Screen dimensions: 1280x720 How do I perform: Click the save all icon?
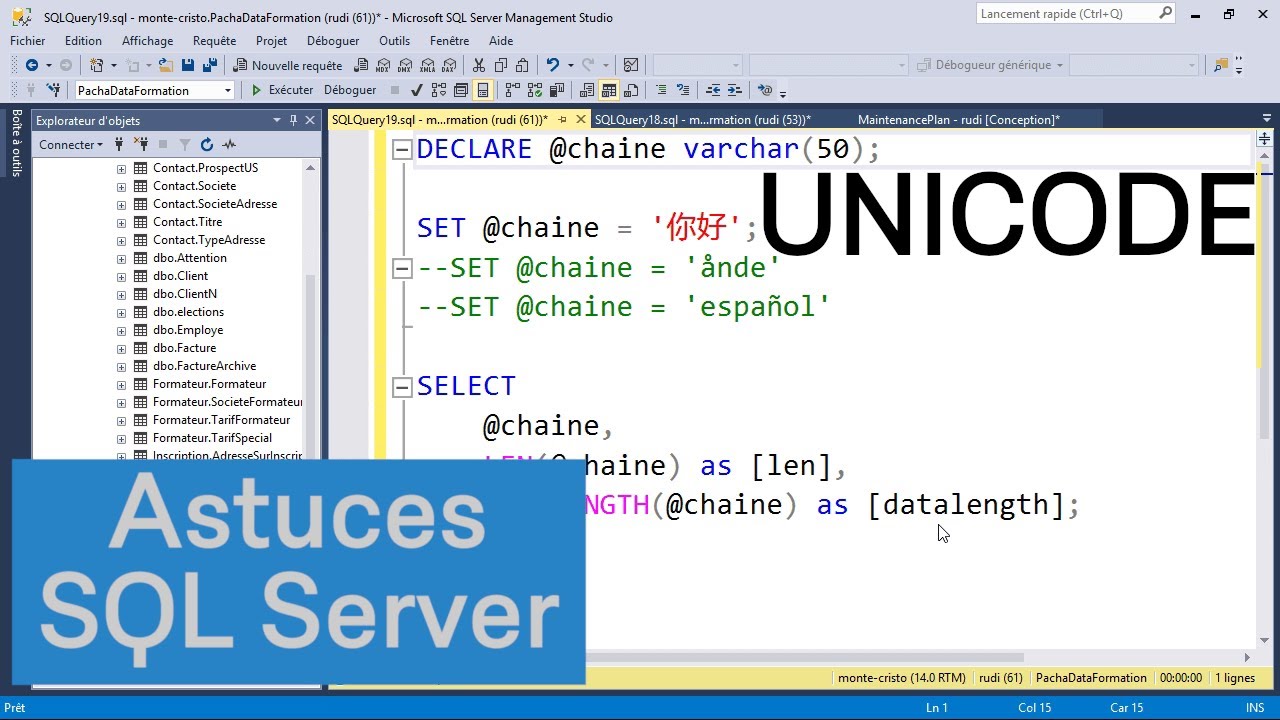click(x=210, y=65)
